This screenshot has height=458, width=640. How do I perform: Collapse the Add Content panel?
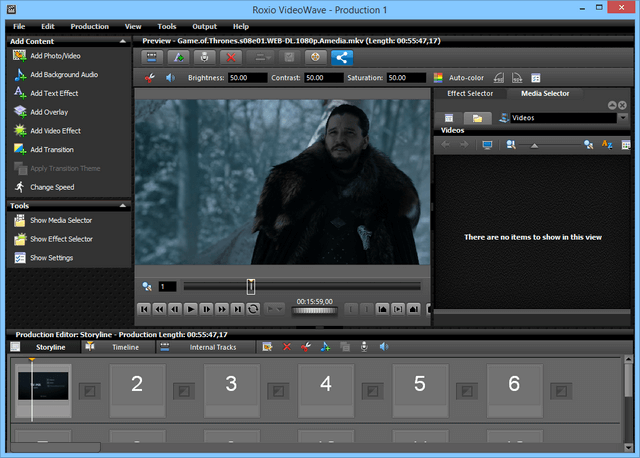coord(121,41)
